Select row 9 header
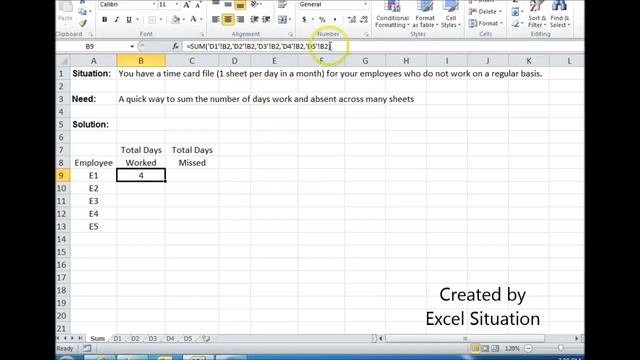The height and width of the screenshot is (360, 640). [61, 176]
